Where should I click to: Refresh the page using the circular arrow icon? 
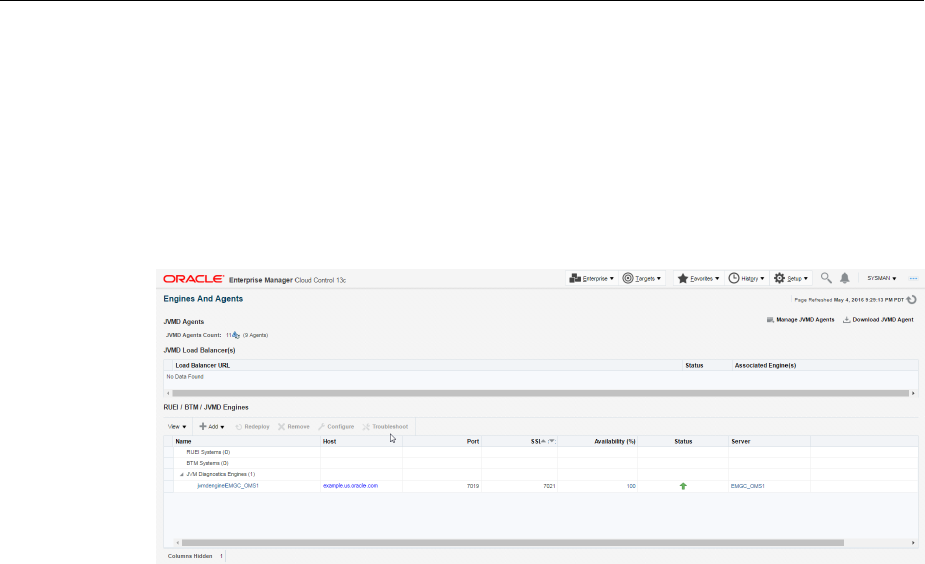(x=911, y=300)
